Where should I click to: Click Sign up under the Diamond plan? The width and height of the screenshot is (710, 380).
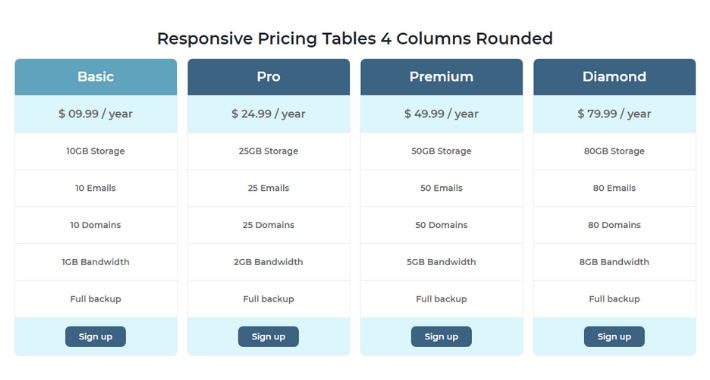(614, 337)
